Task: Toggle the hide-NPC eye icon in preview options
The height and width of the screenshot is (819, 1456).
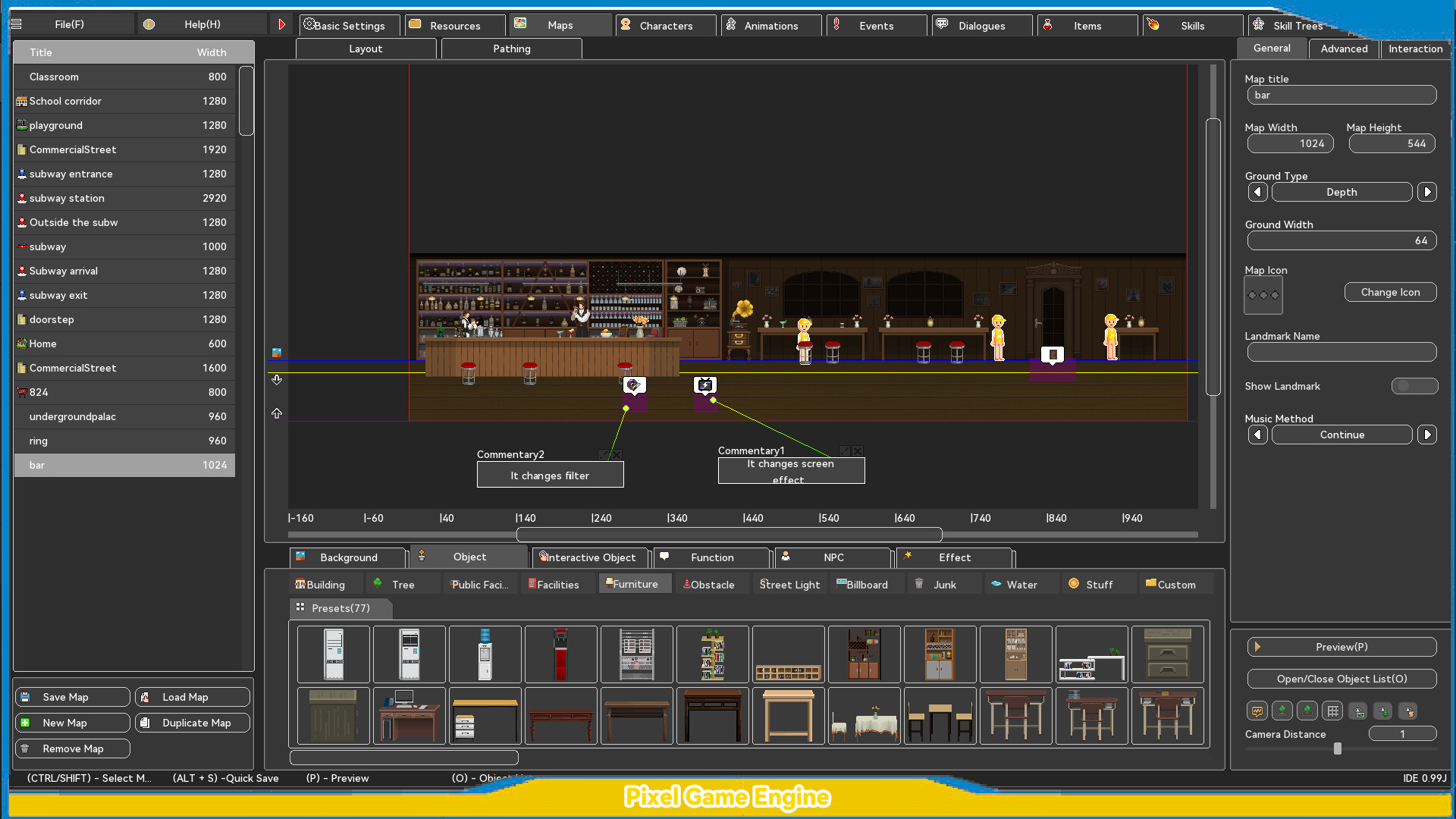Action: (x=1408, y=711)
